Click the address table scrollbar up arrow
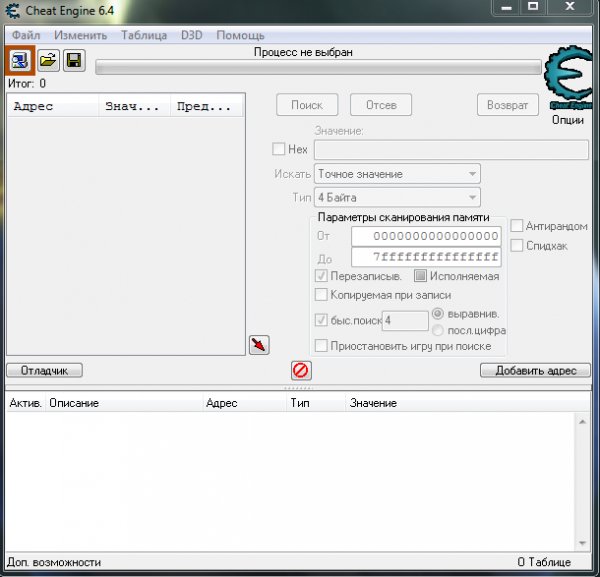The height and width of the screenshot is (577, 600). coord(582,422)
